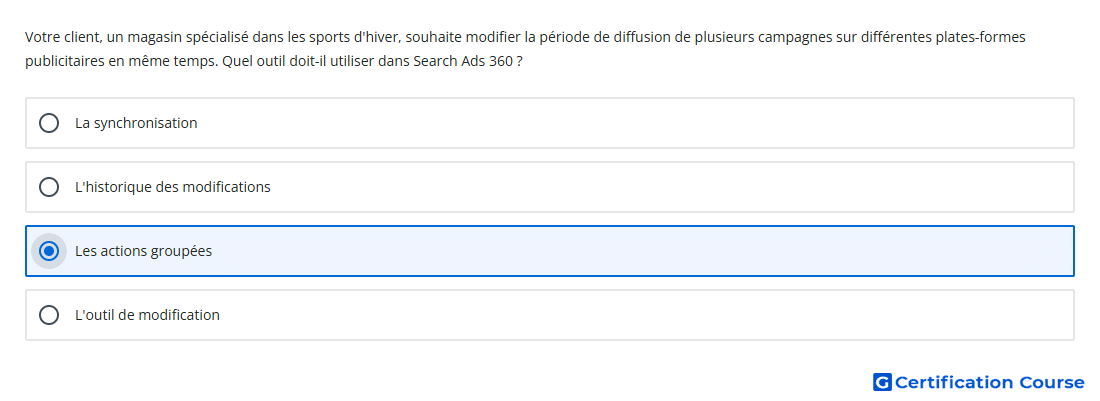Click the 'Les actions groupées' answer label
Viewport: 1100px width, 401px height.
[x=143, y=251]
